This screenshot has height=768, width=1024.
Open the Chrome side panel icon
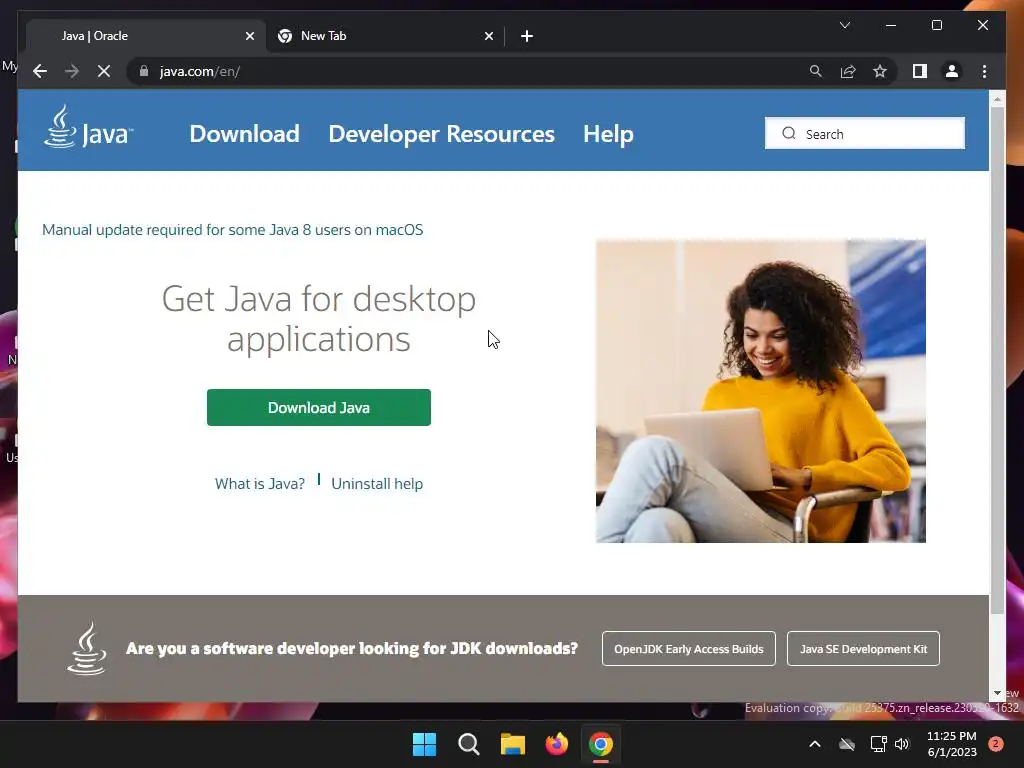pyautogui.click(x=920, y=71)
